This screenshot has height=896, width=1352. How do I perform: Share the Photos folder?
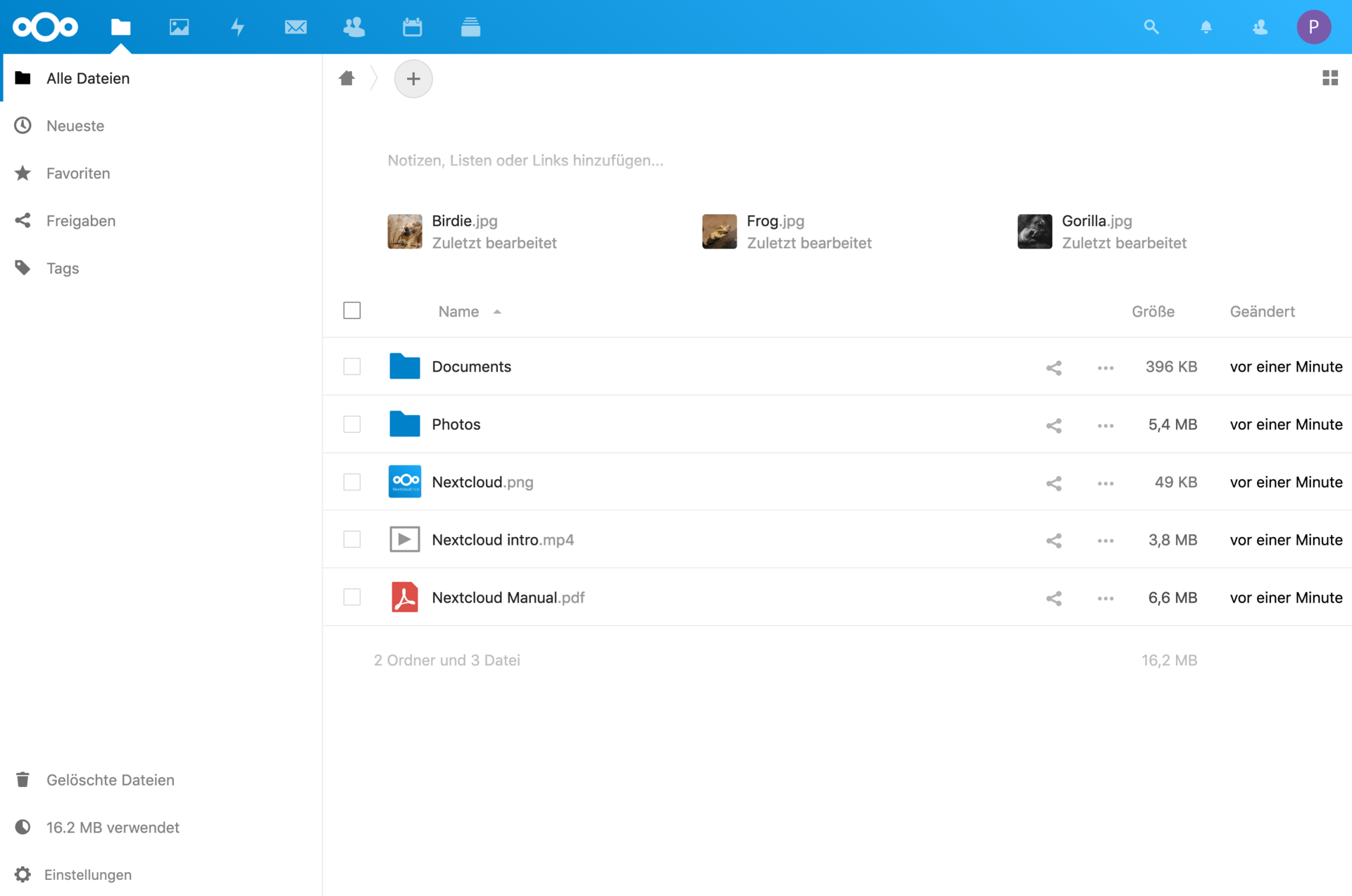point(1053,425)
